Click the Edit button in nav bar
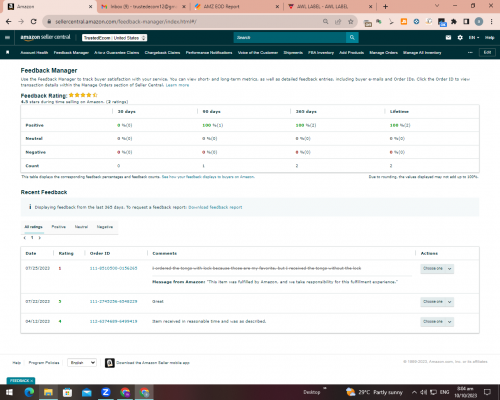 coord(487,52)
